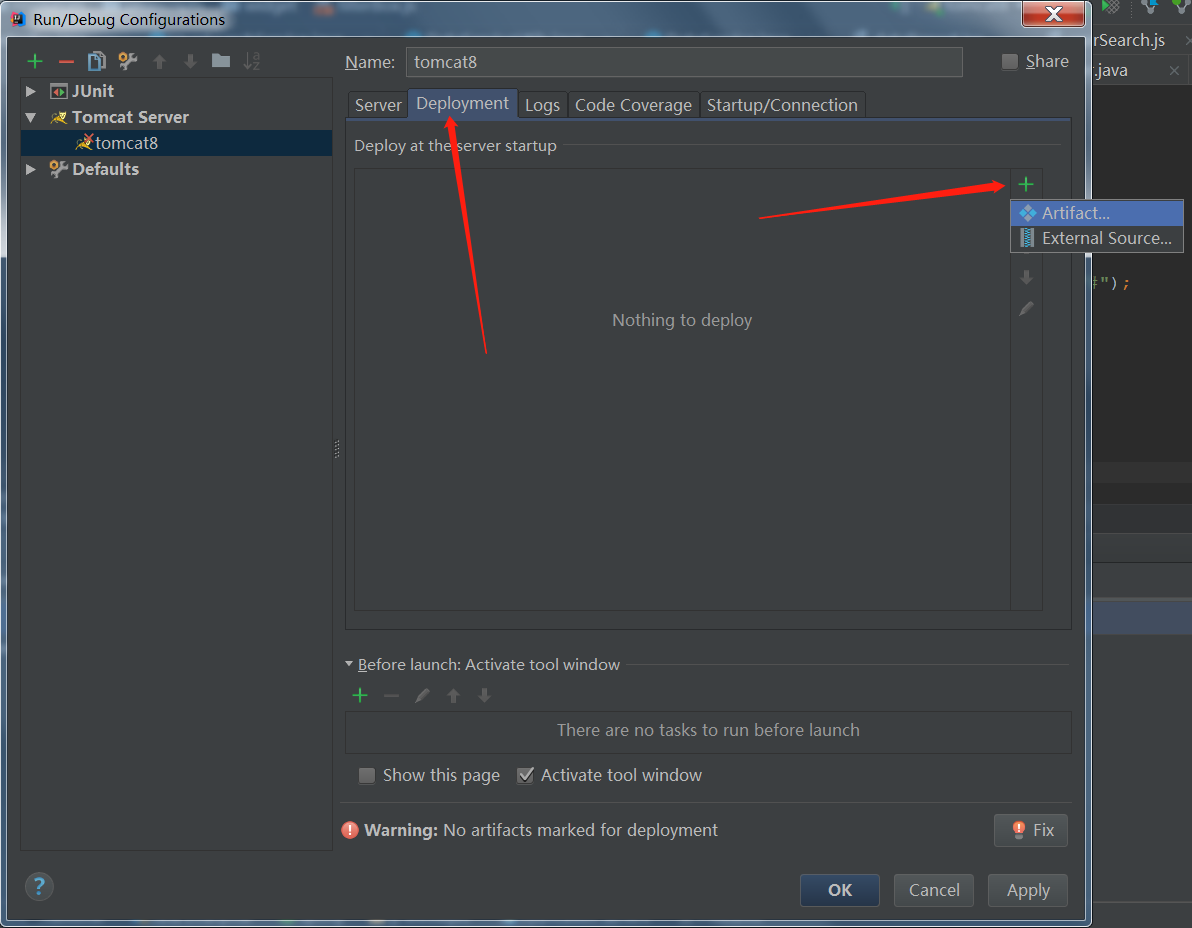Add a new run configuration with the green plus
This screenshot has height=928, width=1192.
pyautogui.click(x=35, y=62)
